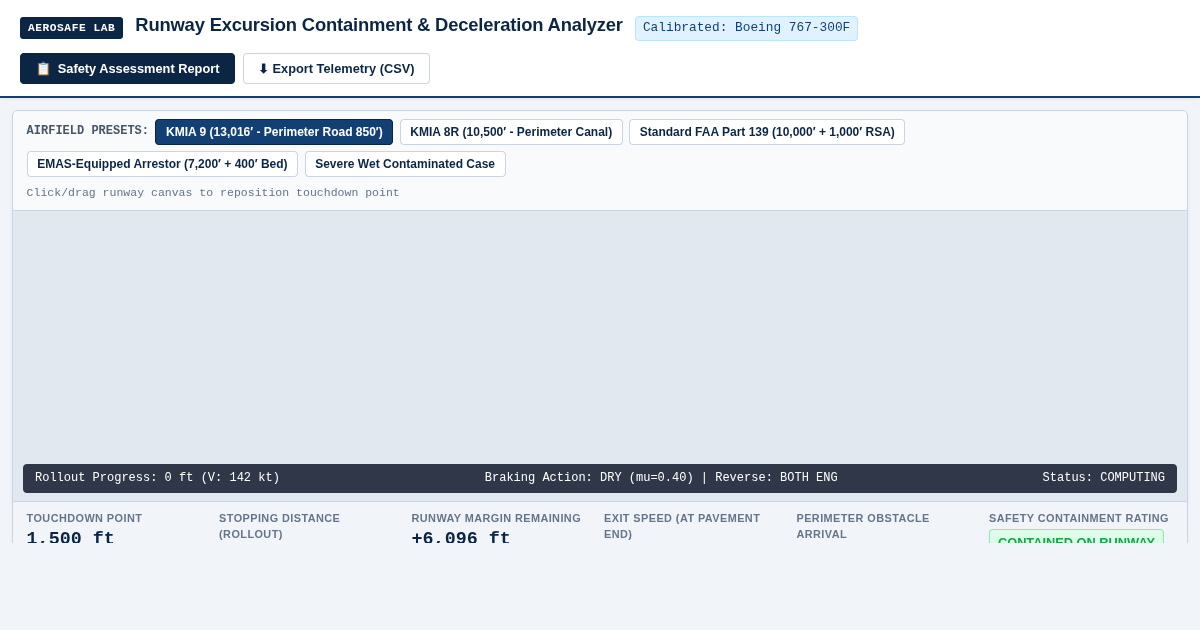Click the Status: COMPUTING indicator
Image resolution: width=1200 pixels, height=630 pixels.
(x=1103, y=478)
